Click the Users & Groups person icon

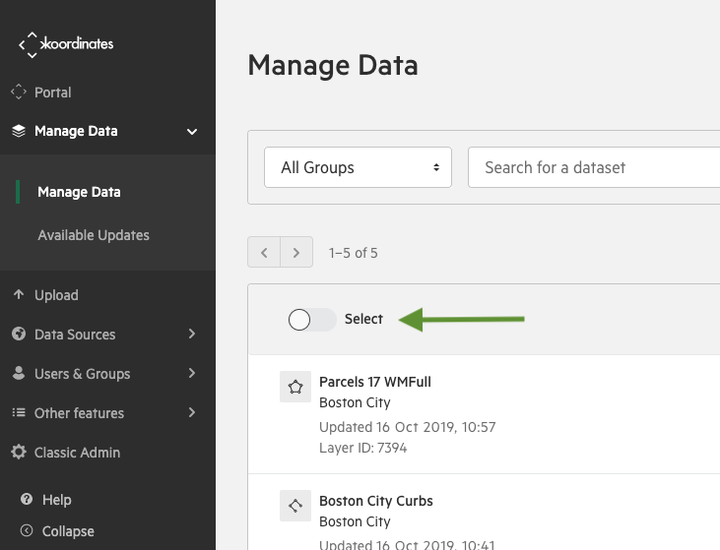[x=18, y=373]
